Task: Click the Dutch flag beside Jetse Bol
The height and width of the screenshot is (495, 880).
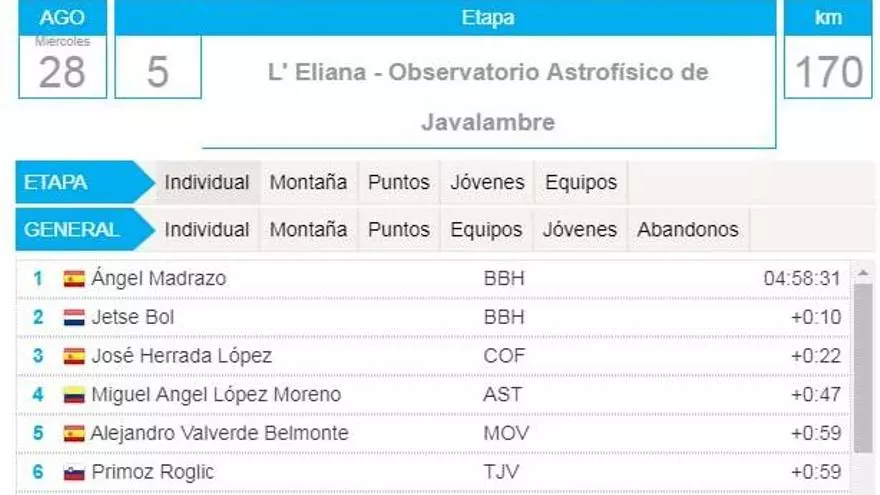Action: (x=74, y=318)
